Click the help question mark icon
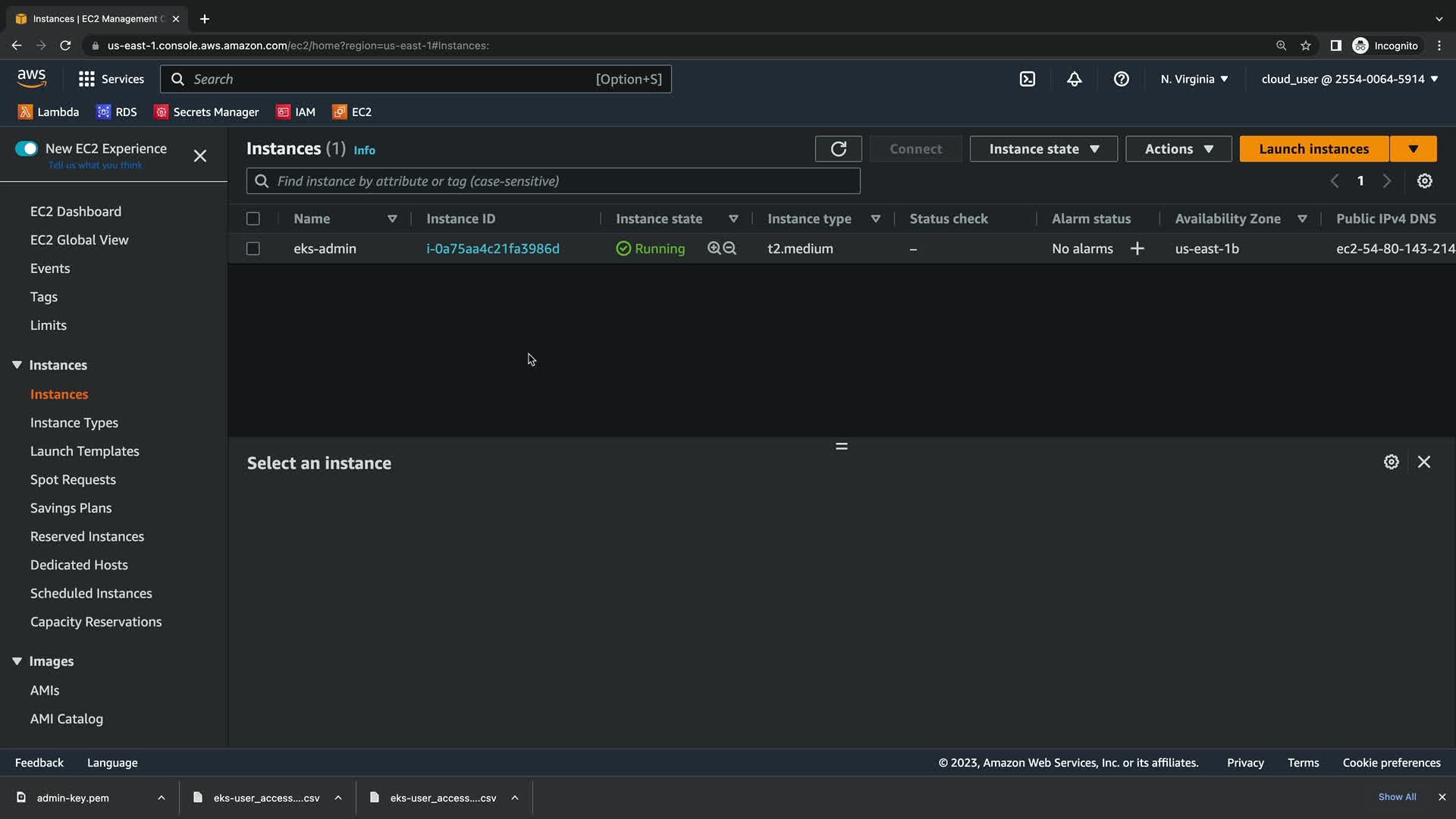Screen dimensions: 1456x819 (x=1122, y=79)
